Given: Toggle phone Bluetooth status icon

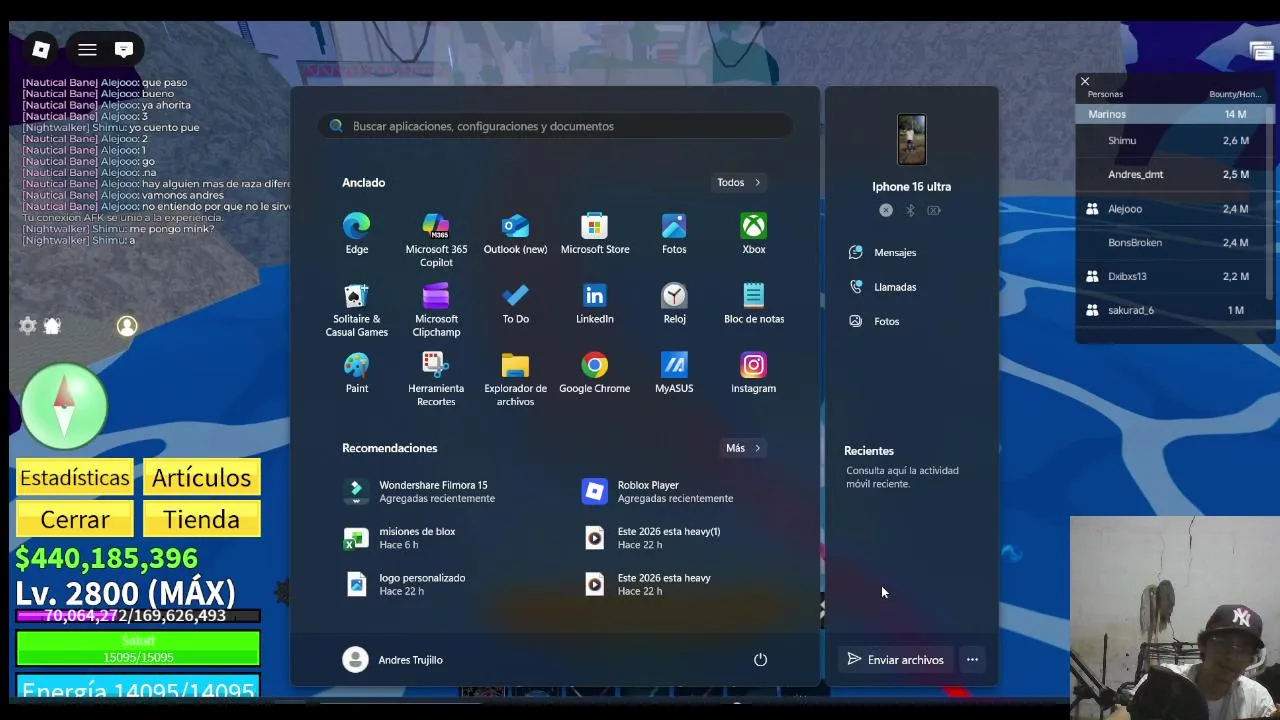Looking at the screenshot, I should (x=910, y=210).
